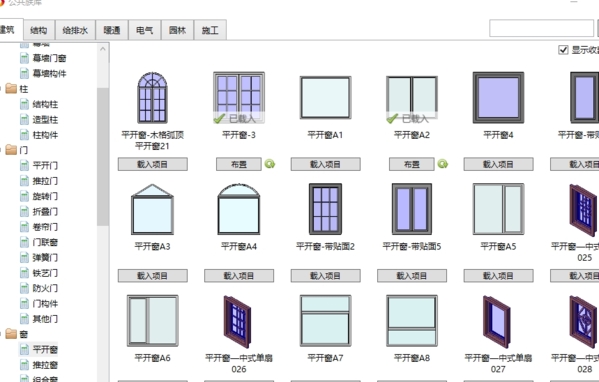The image size is (599, 382).
Task: Click the search input field
Action: coord(541,29)
